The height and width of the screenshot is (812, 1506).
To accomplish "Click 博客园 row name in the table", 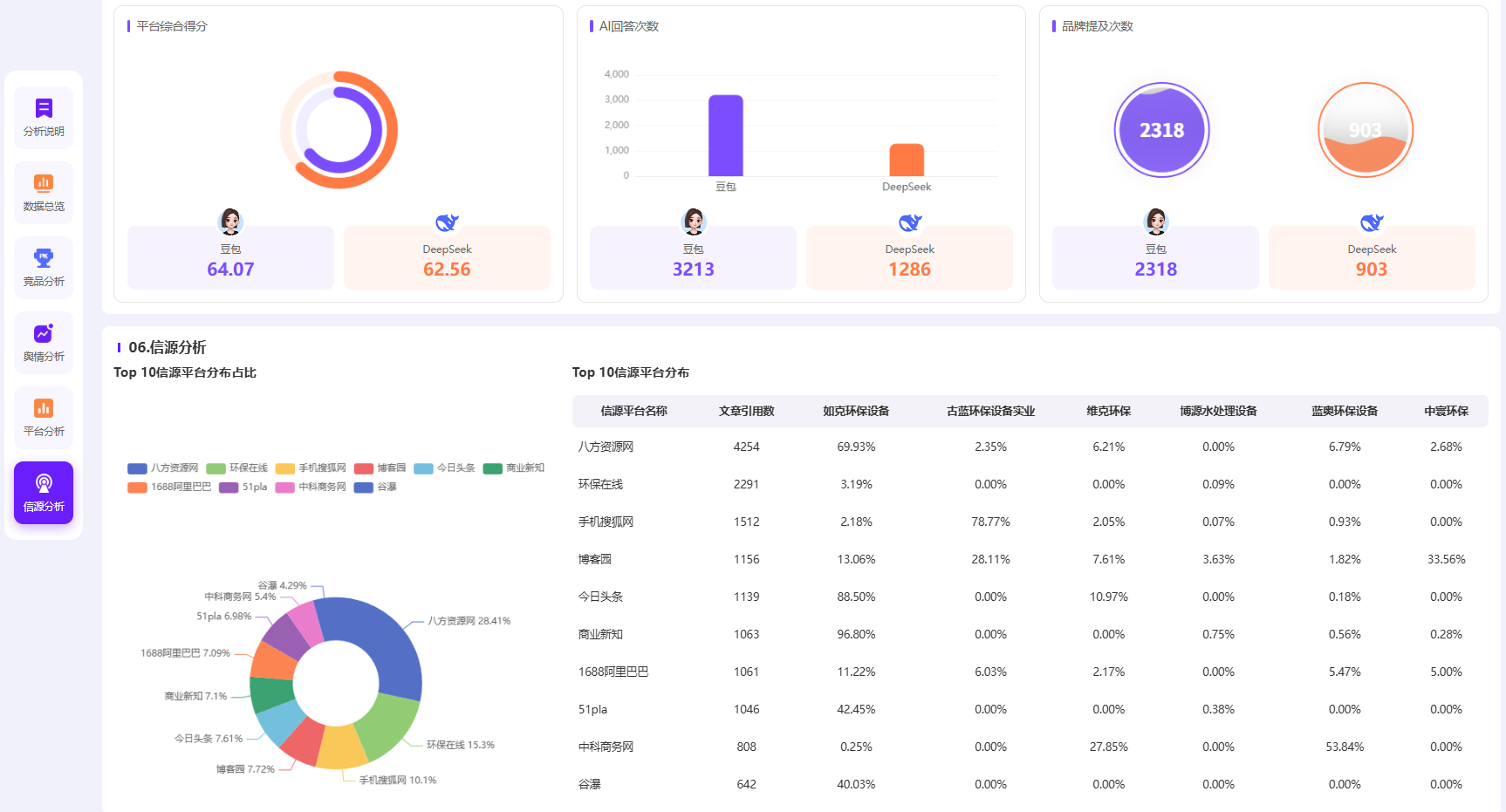I will pyautogui.click(x=595, y=559).
